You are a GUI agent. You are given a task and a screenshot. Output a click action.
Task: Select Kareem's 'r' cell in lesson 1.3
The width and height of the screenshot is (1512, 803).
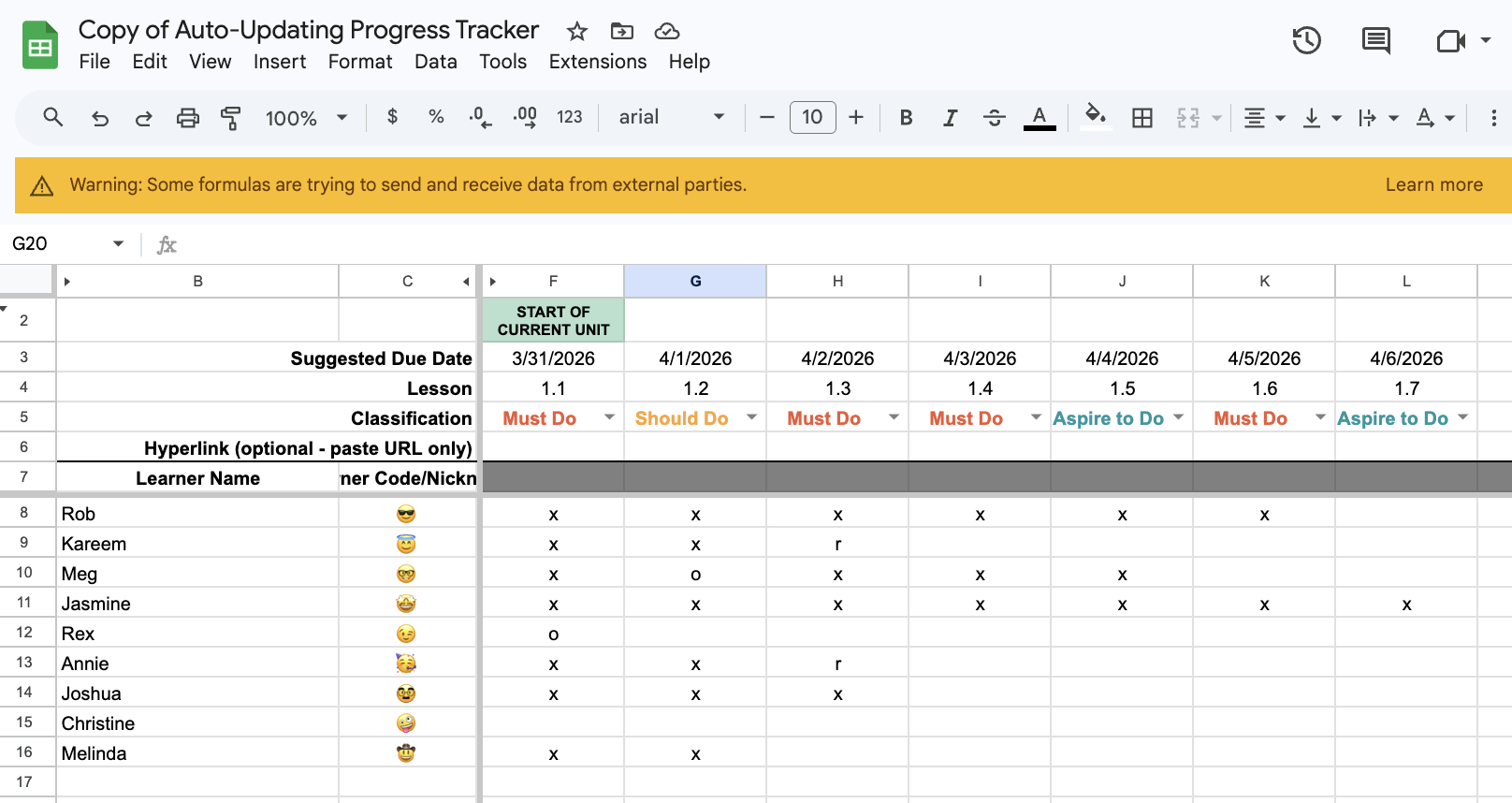[x=837, y=544]
